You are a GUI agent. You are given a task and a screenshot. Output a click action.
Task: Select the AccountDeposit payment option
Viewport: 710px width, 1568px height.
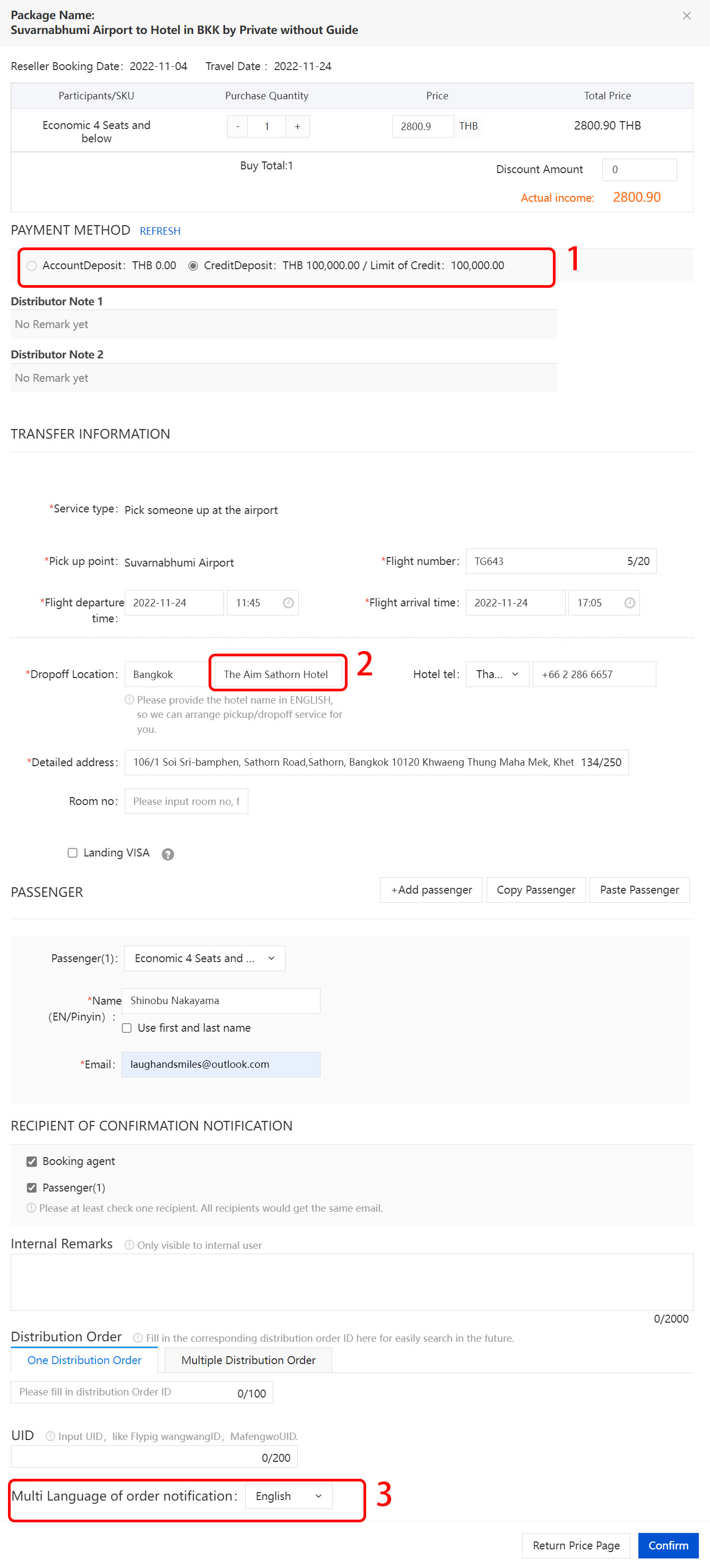point(32,266)
